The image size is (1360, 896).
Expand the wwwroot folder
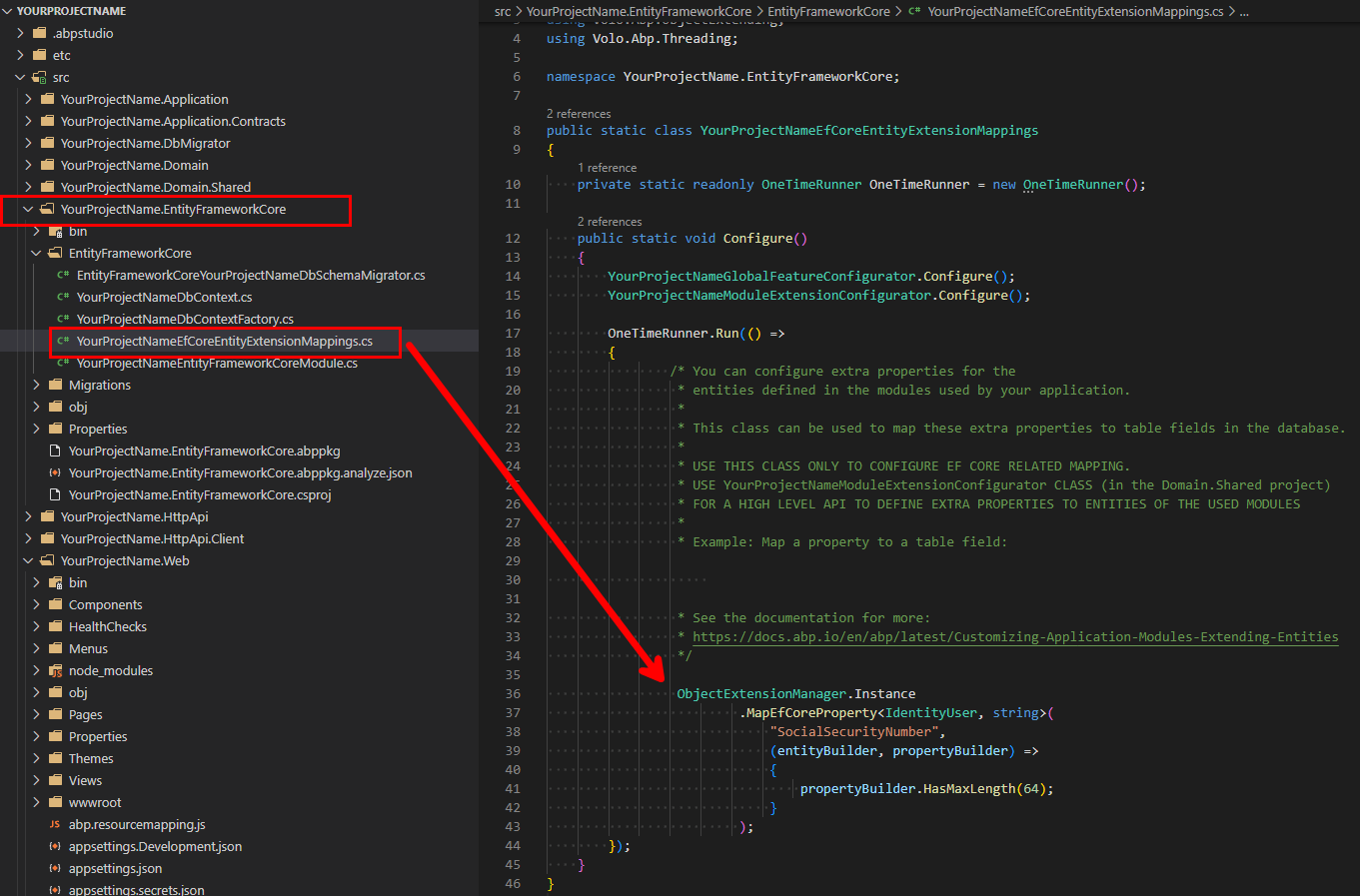point(36,803)
